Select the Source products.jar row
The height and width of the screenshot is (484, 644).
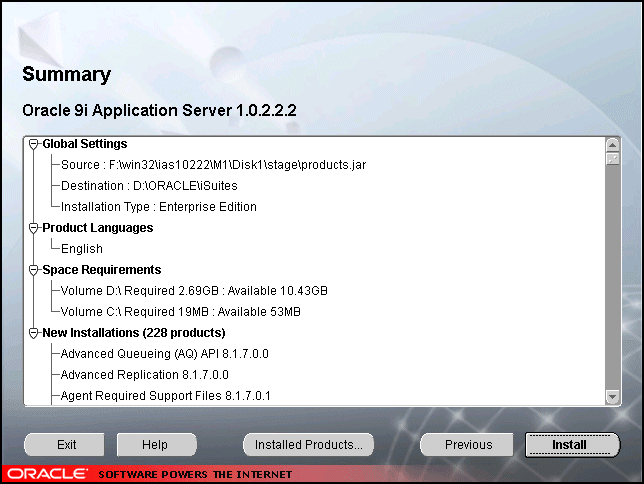pos(213,165)
